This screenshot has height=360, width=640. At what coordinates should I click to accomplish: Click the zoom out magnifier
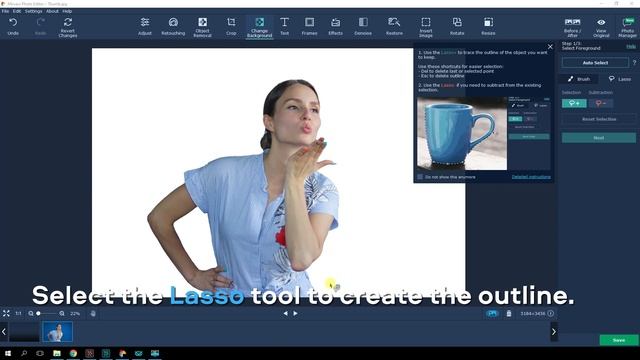pyautogui.click(x=31, y=313)
